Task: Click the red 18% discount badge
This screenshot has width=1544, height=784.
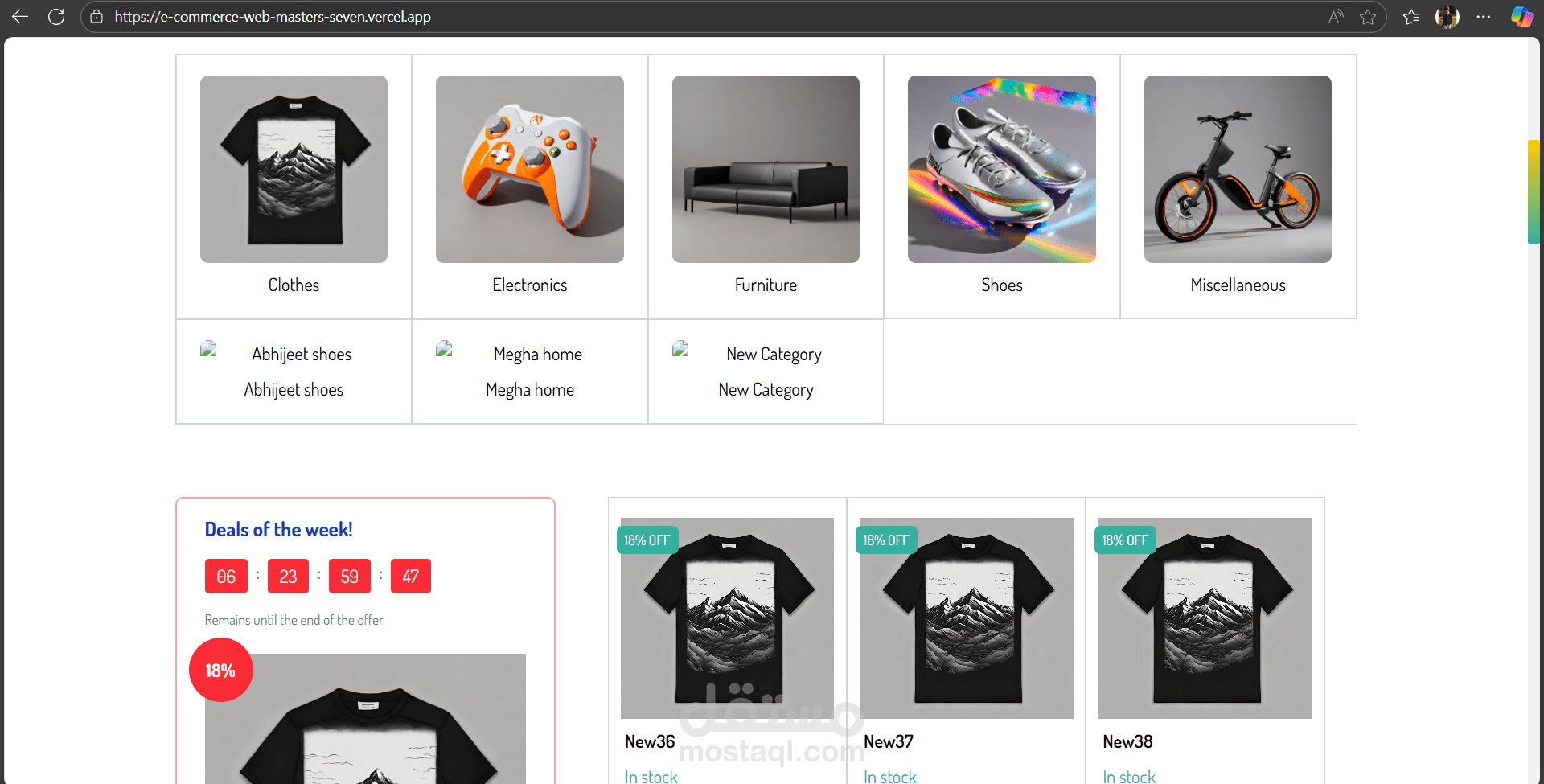Action: click(x=221, y=670)
